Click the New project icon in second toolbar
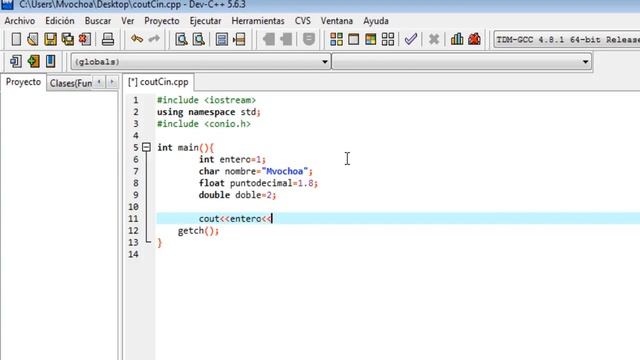 coord(16,61)
